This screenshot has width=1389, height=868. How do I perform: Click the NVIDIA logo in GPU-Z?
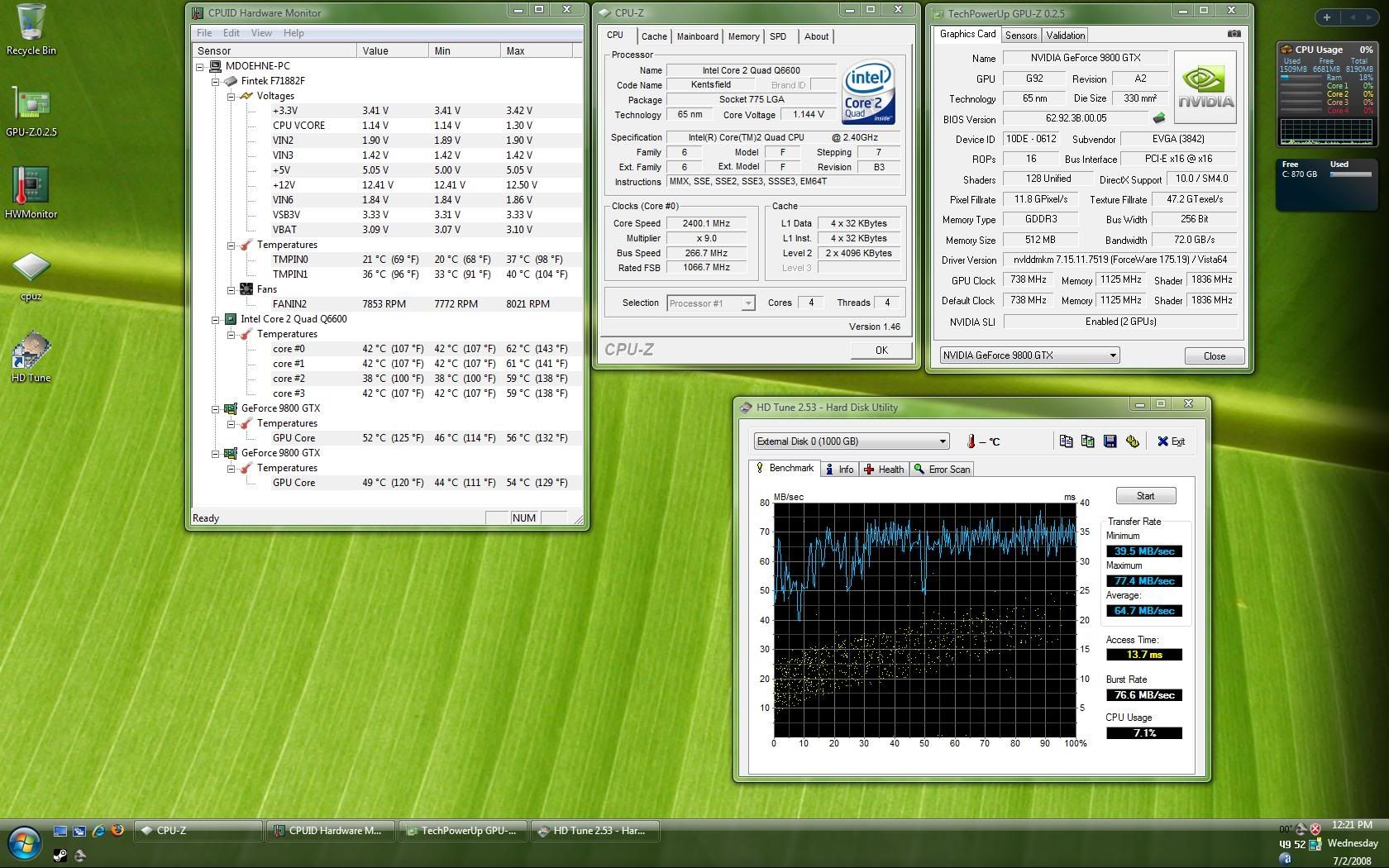coord(1205,88)
